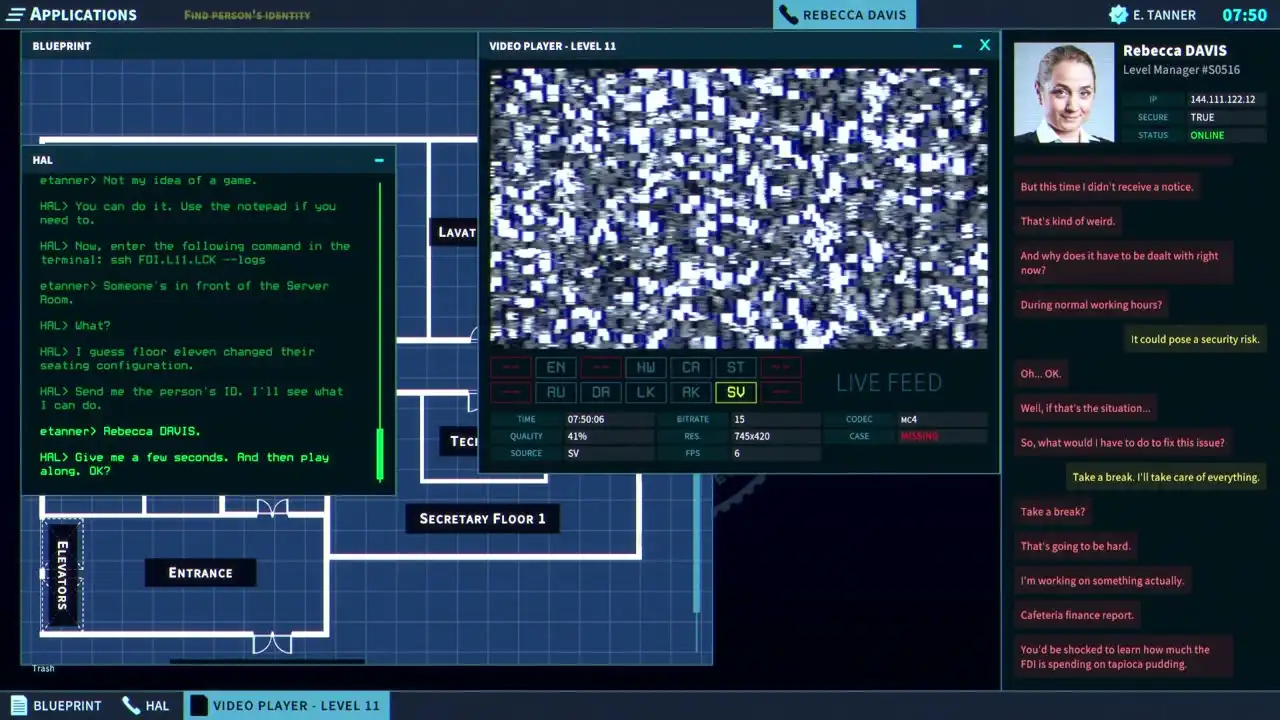Switch camera to AU feed
Image resolution: width=1280 pixels, height=720 pixels.
pos(556,392)
